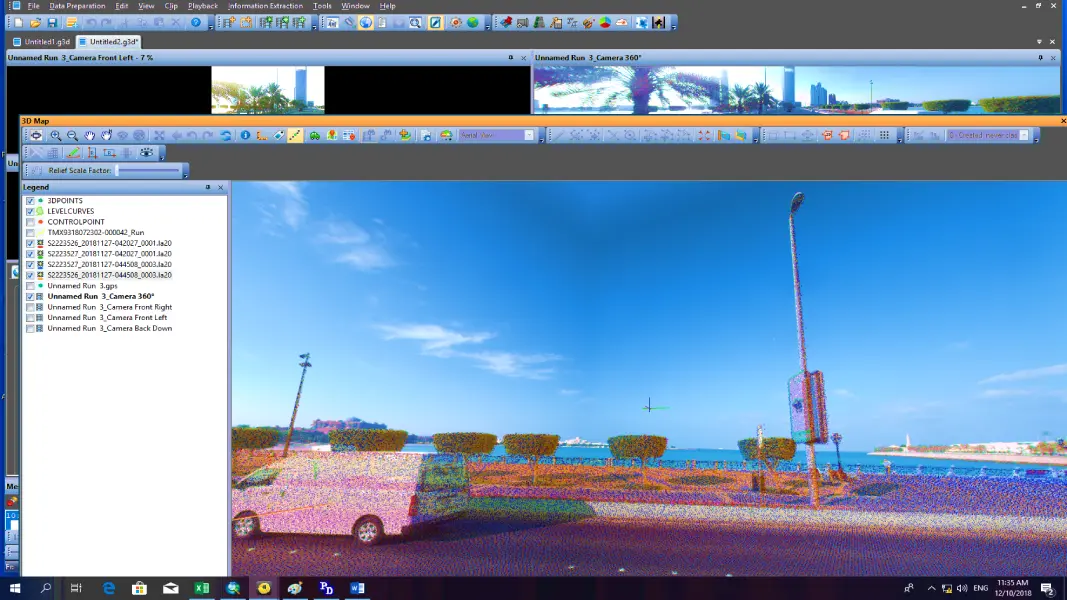Image resolution: width=1067 pixels, height=600 pixels.
Task: Uncheck the 3DPOINTS layer checkbox
Action: 30,201
